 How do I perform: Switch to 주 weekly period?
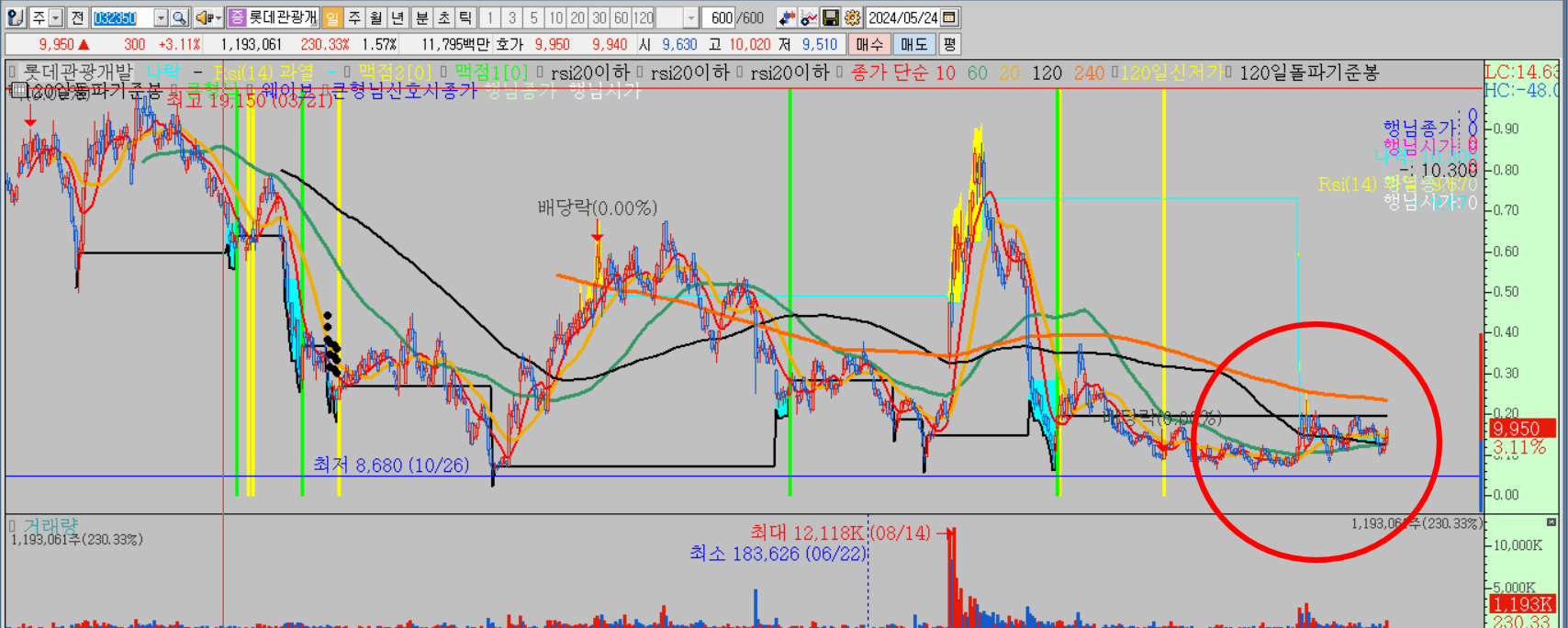pyautogui.click(x=354, y=17)
